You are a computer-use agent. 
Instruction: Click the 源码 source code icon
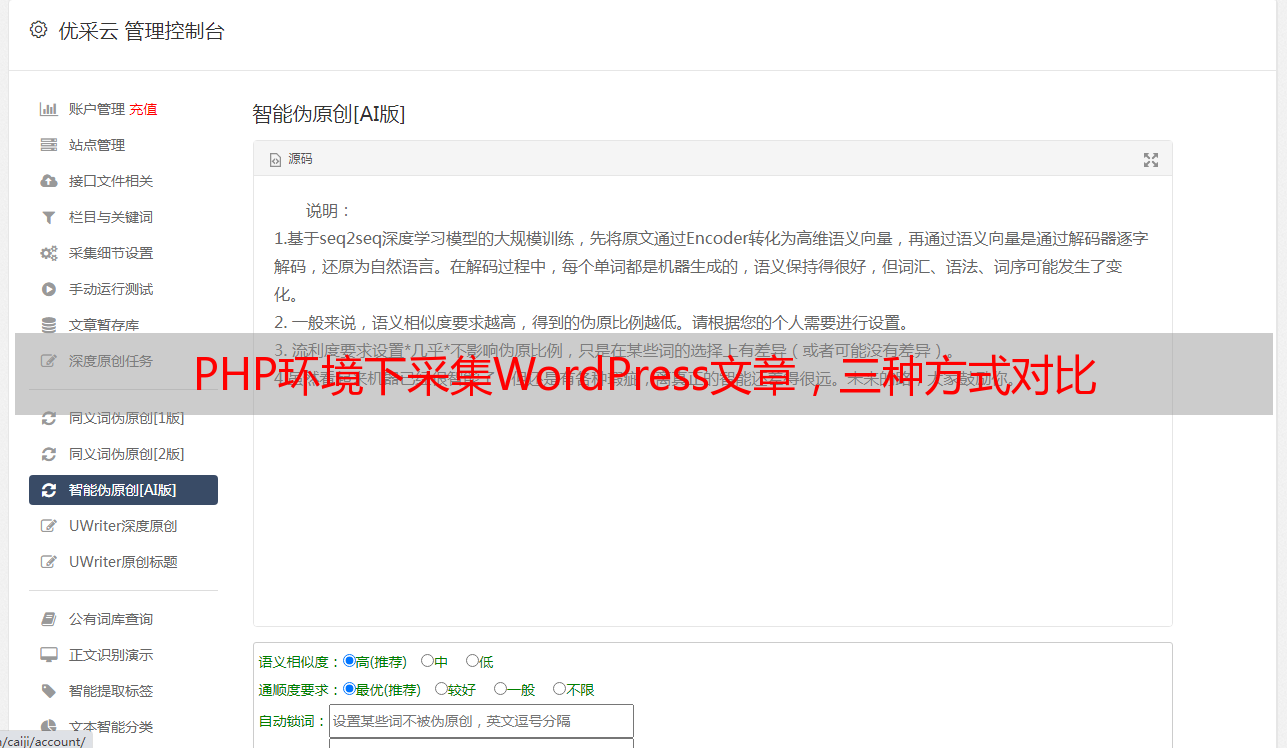(x=275, y=160)
